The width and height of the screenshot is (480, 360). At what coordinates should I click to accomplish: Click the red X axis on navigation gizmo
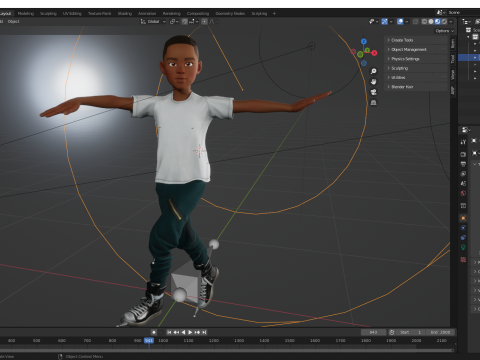(x=374, y=53)
